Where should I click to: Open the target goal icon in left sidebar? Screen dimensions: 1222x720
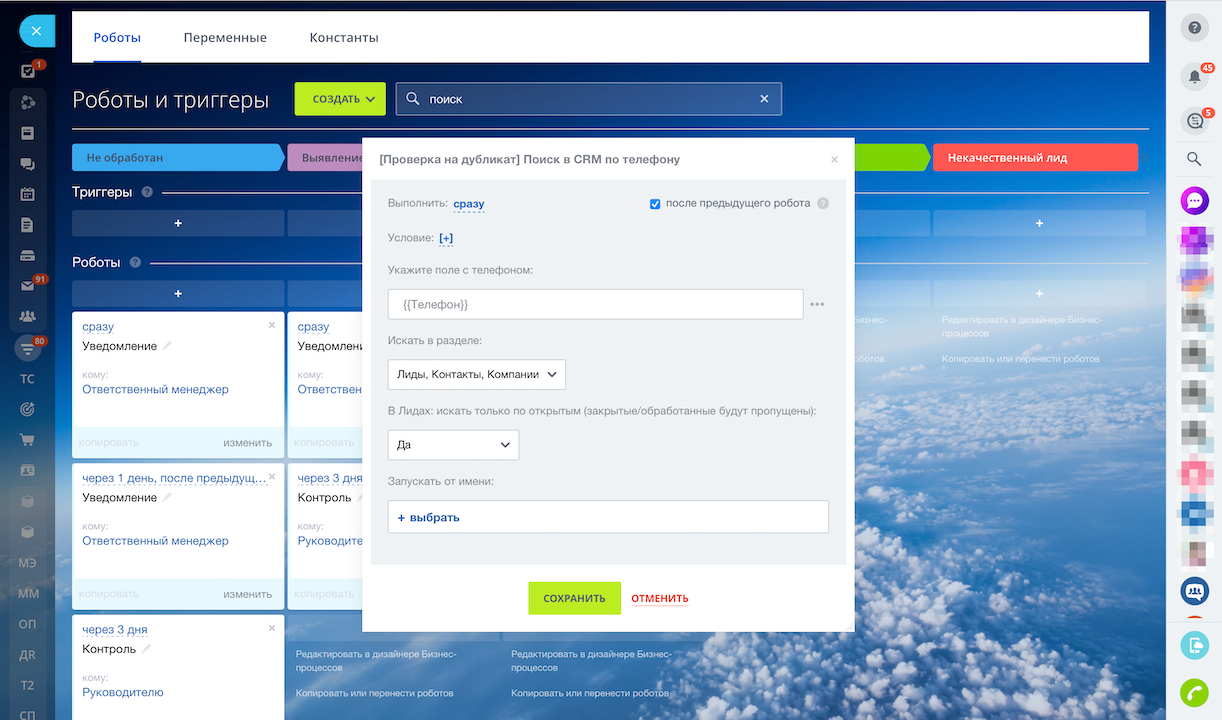tap(28, 409)
